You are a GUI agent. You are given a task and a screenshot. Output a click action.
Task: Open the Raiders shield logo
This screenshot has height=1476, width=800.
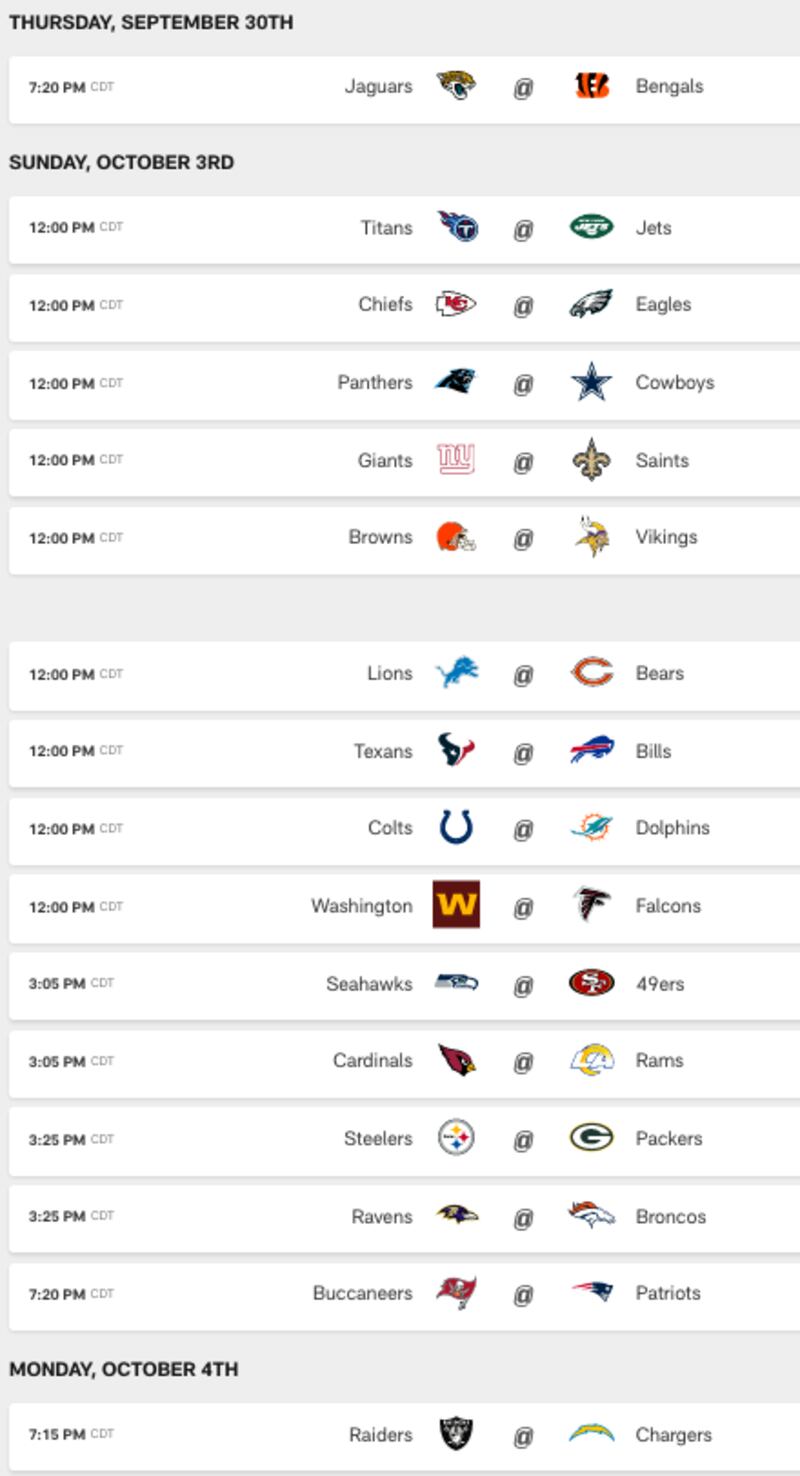click(x=456, y=1434)
